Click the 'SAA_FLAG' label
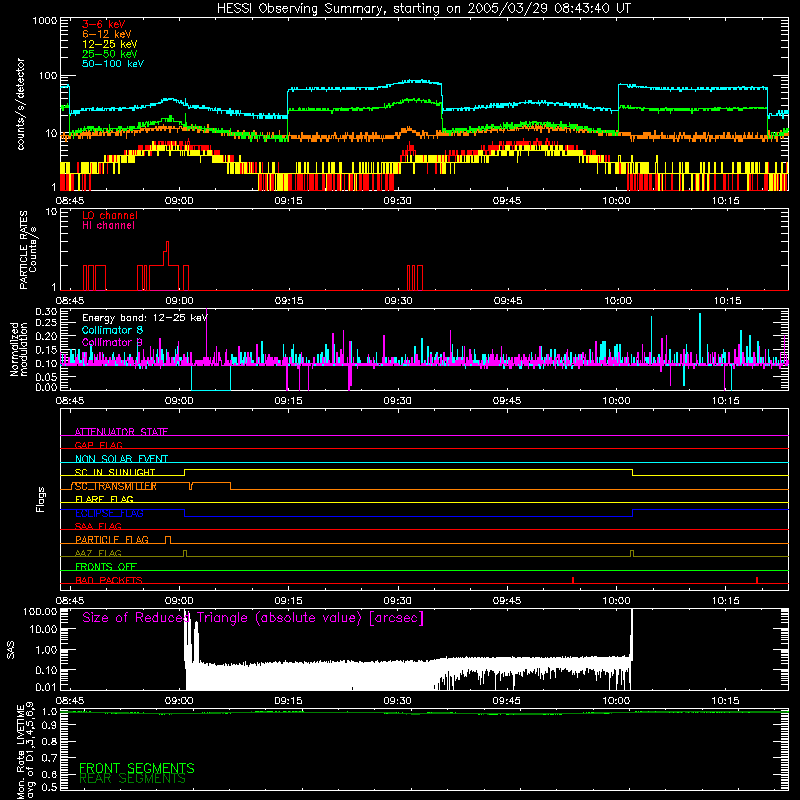Screen dimensions: 800x800 tap(98, 526)
